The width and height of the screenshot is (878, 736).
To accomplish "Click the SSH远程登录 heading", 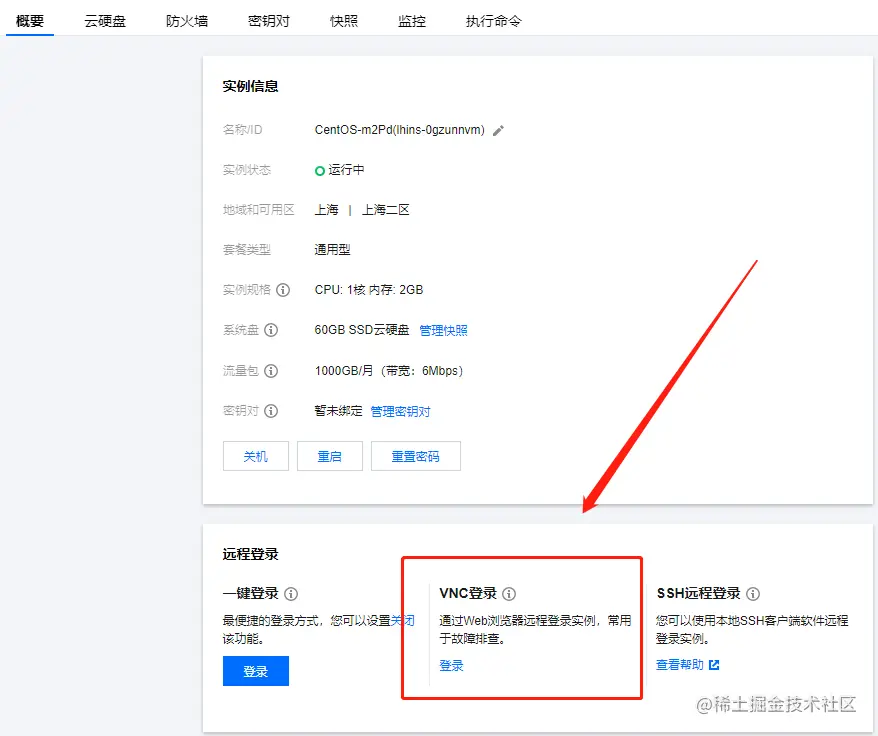I will coord(698,593).
